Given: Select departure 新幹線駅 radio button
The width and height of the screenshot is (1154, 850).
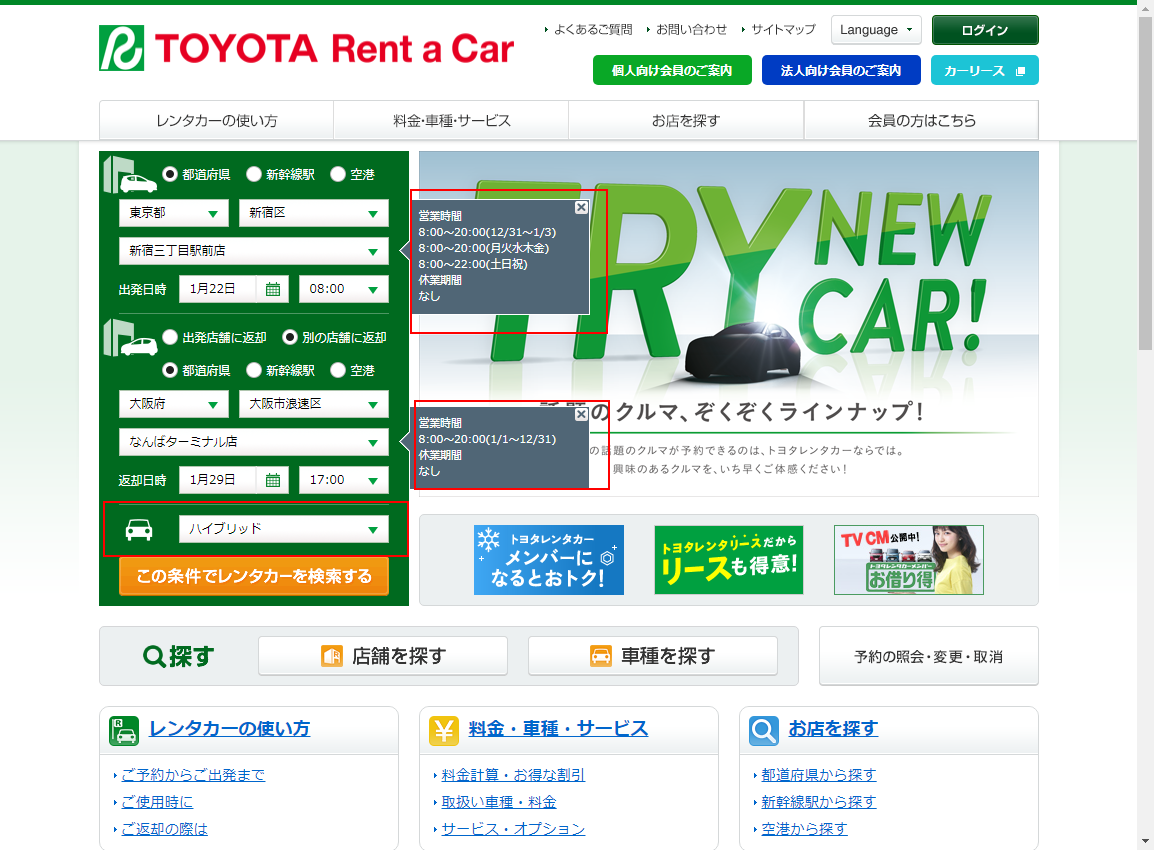Looking at the screenshot, I should pos(254,174).
